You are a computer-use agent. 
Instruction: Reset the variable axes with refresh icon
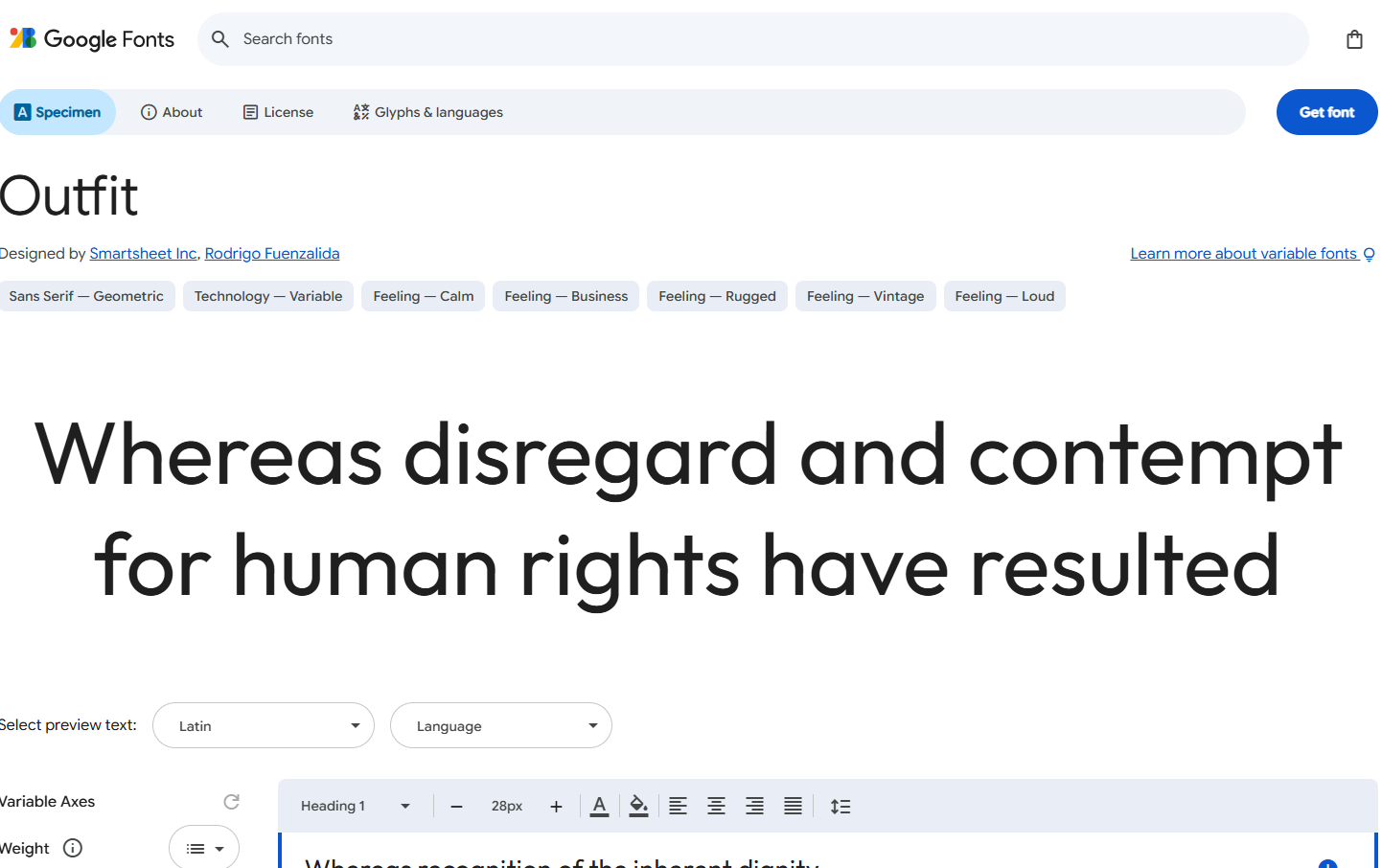(231, 802)
